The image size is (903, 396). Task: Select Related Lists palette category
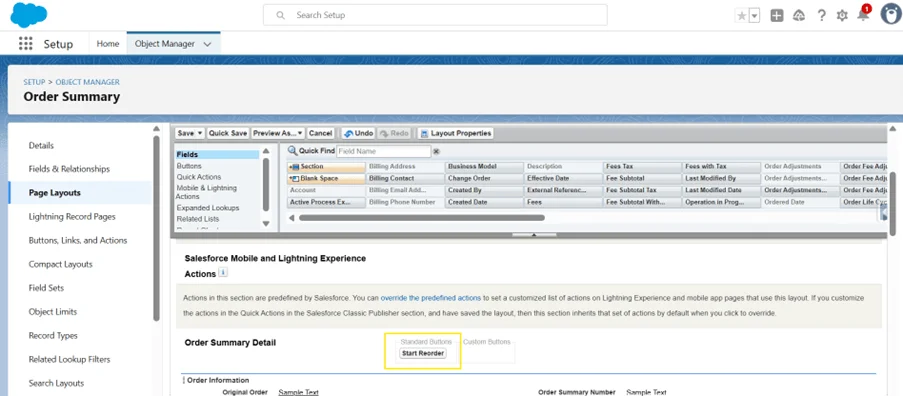(x=198, y=219)
